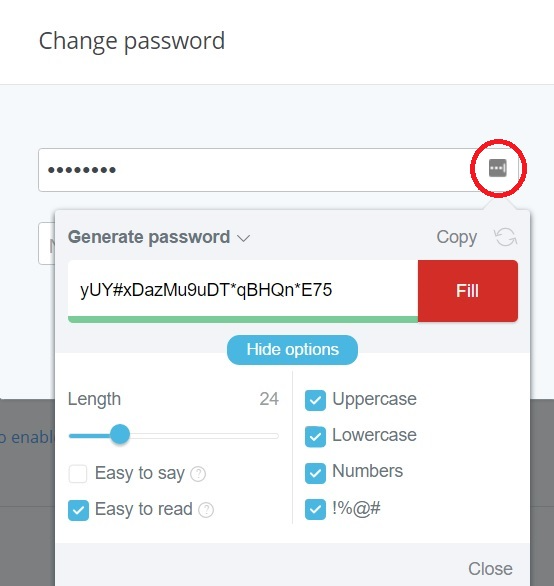
Task: Click the Length slider track right end
Action: click(x=275, y=436)
